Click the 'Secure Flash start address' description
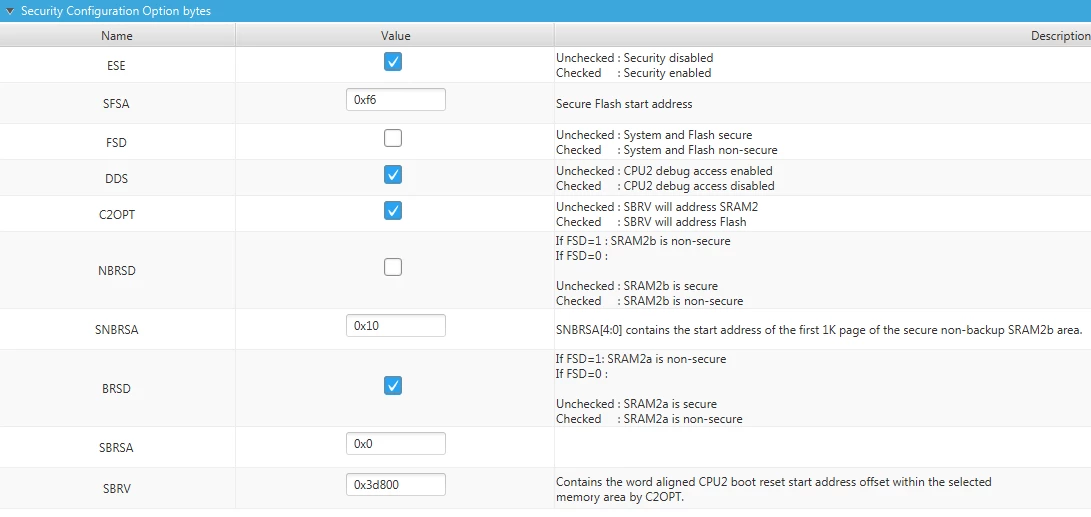This screenshot has width=1091, height=517. 624,104
